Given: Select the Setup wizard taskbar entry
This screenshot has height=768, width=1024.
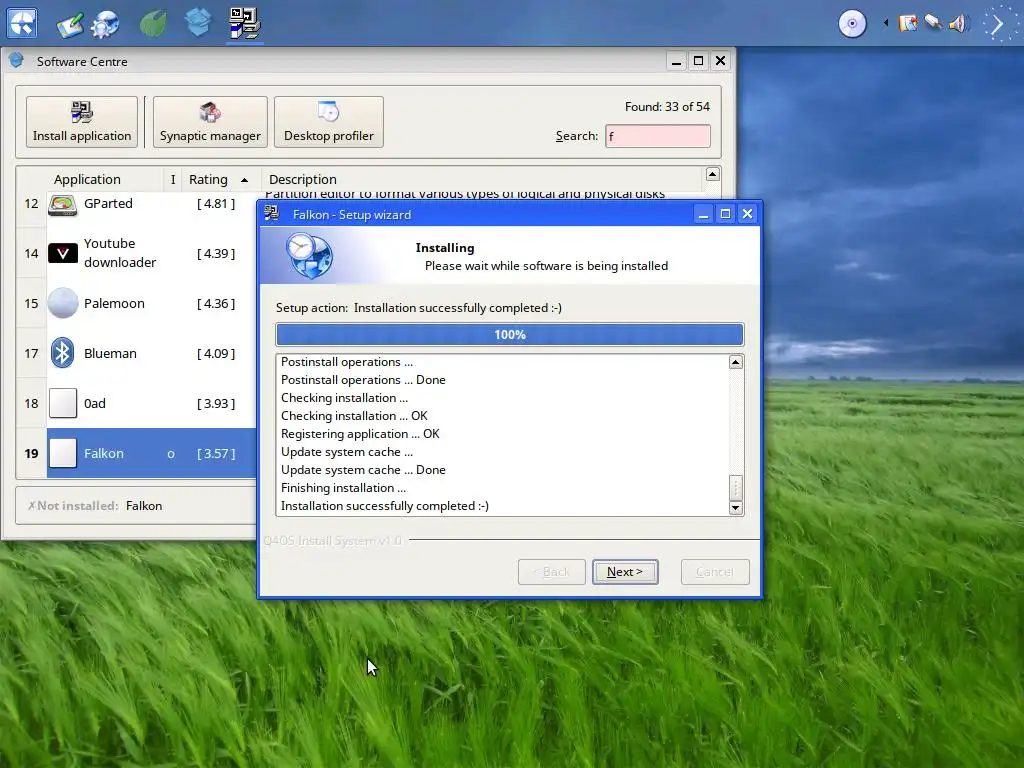Looking at the screenshot, I should click(245, 24).
